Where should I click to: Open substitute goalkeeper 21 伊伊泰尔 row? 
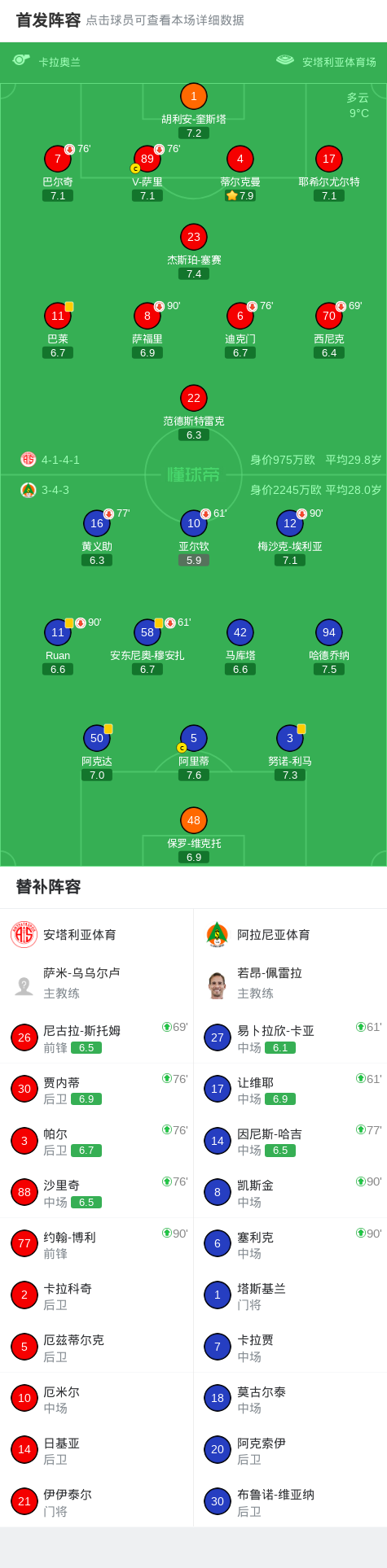[x=96, y=1501]
